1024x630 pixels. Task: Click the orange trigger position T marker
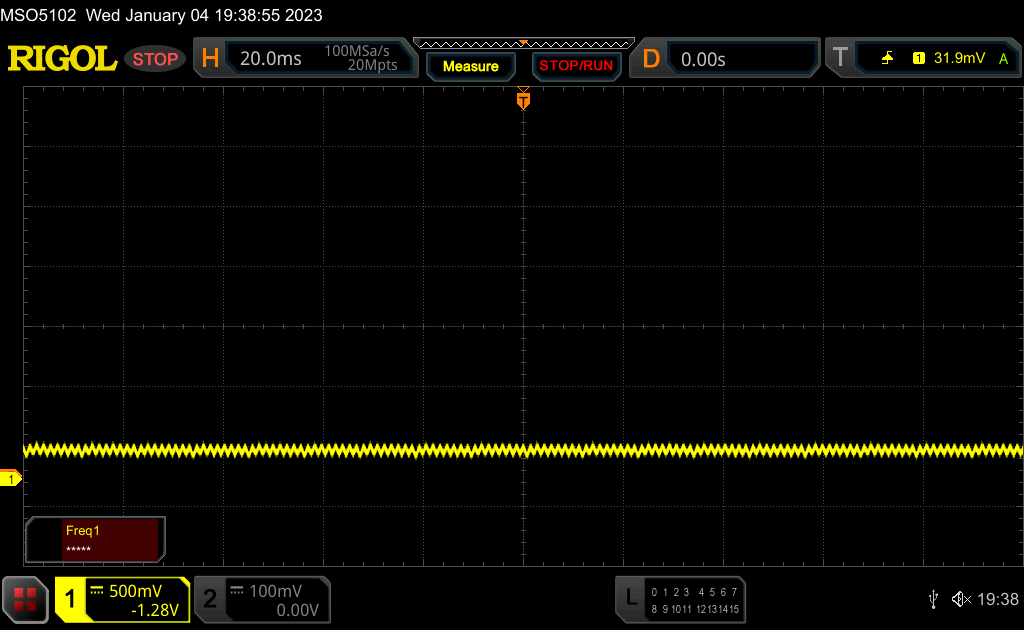point(523,99)
